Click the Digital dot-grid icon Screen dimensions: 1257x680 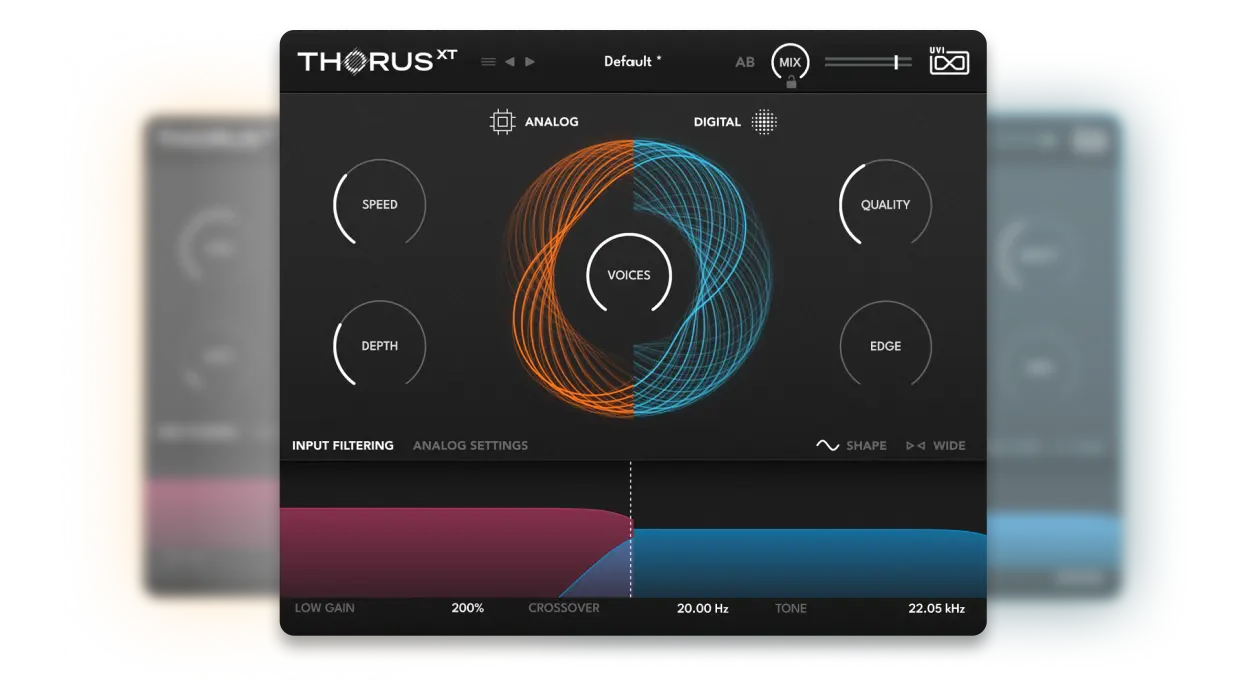point(764,122)
